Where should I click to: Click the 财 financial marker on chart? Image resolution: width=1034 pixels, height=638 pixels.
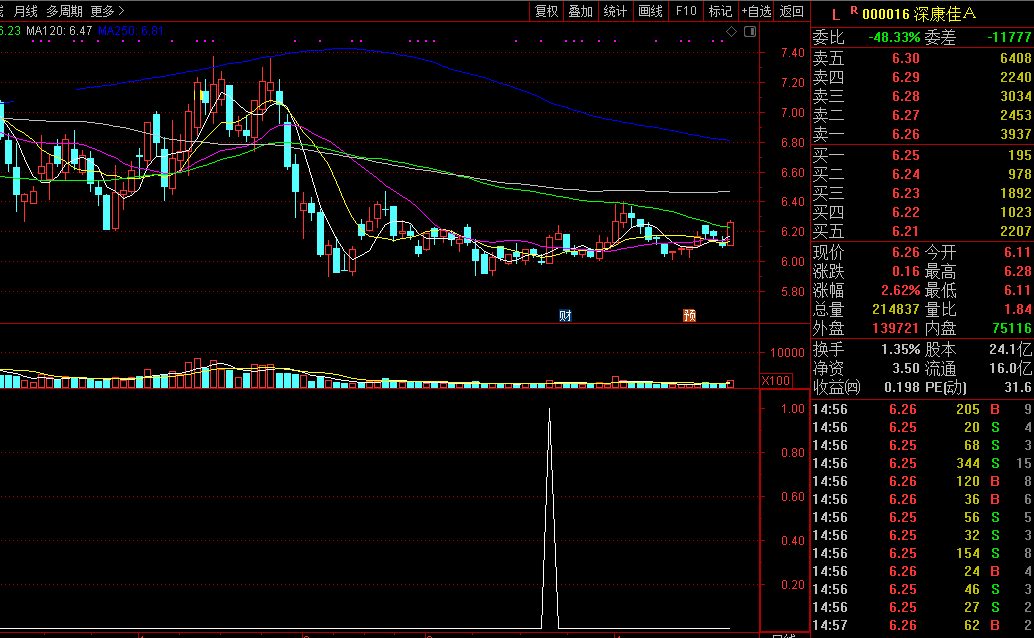pos(565,315)
